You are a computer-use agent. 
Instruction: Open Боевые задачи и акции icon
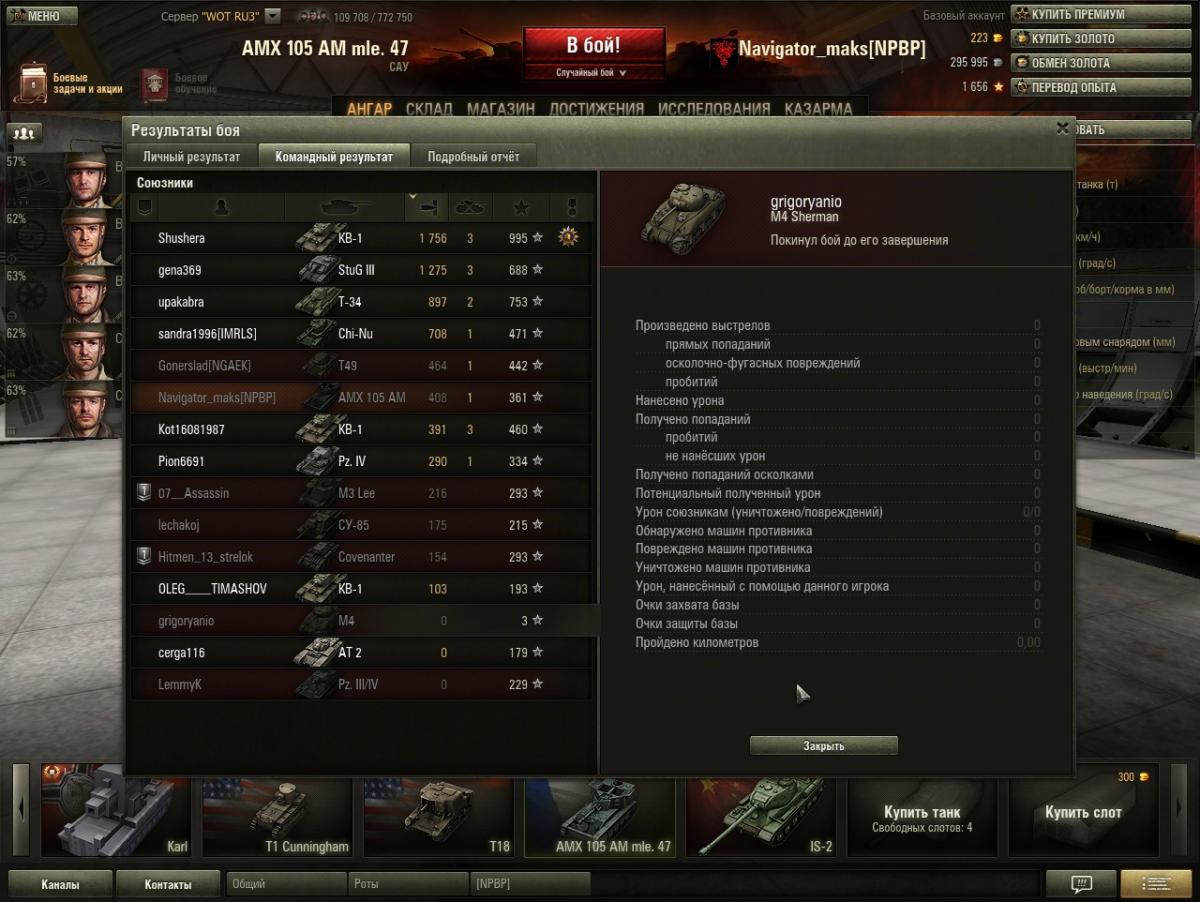point(34,83)
